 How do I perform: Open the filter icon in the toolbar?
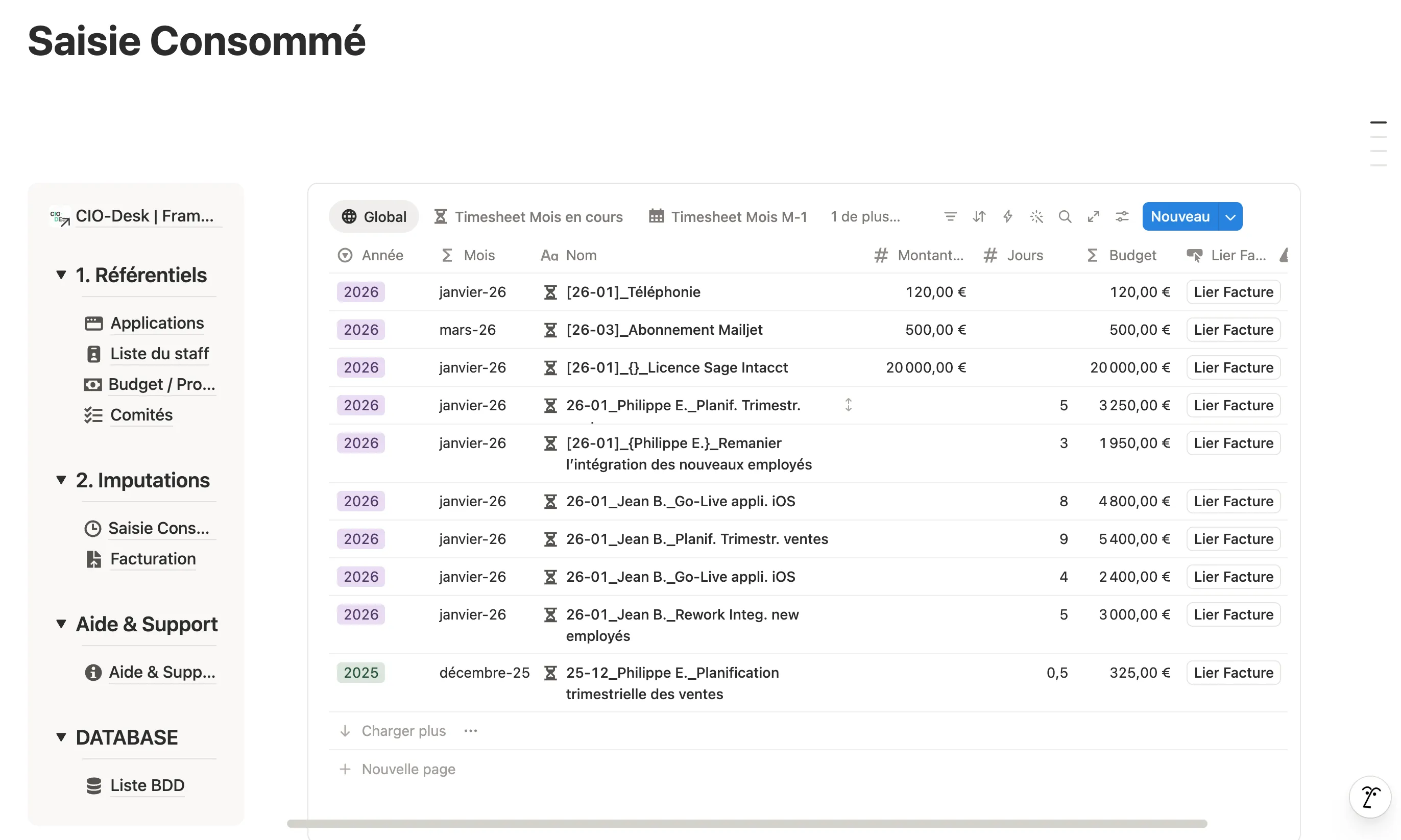(x=950, y=216)
